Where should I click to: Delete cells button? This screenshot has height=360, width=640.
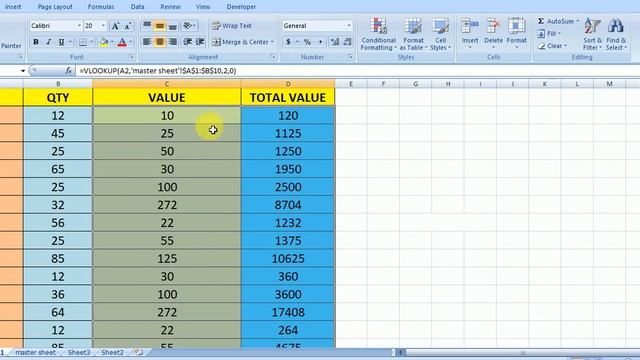493,33
